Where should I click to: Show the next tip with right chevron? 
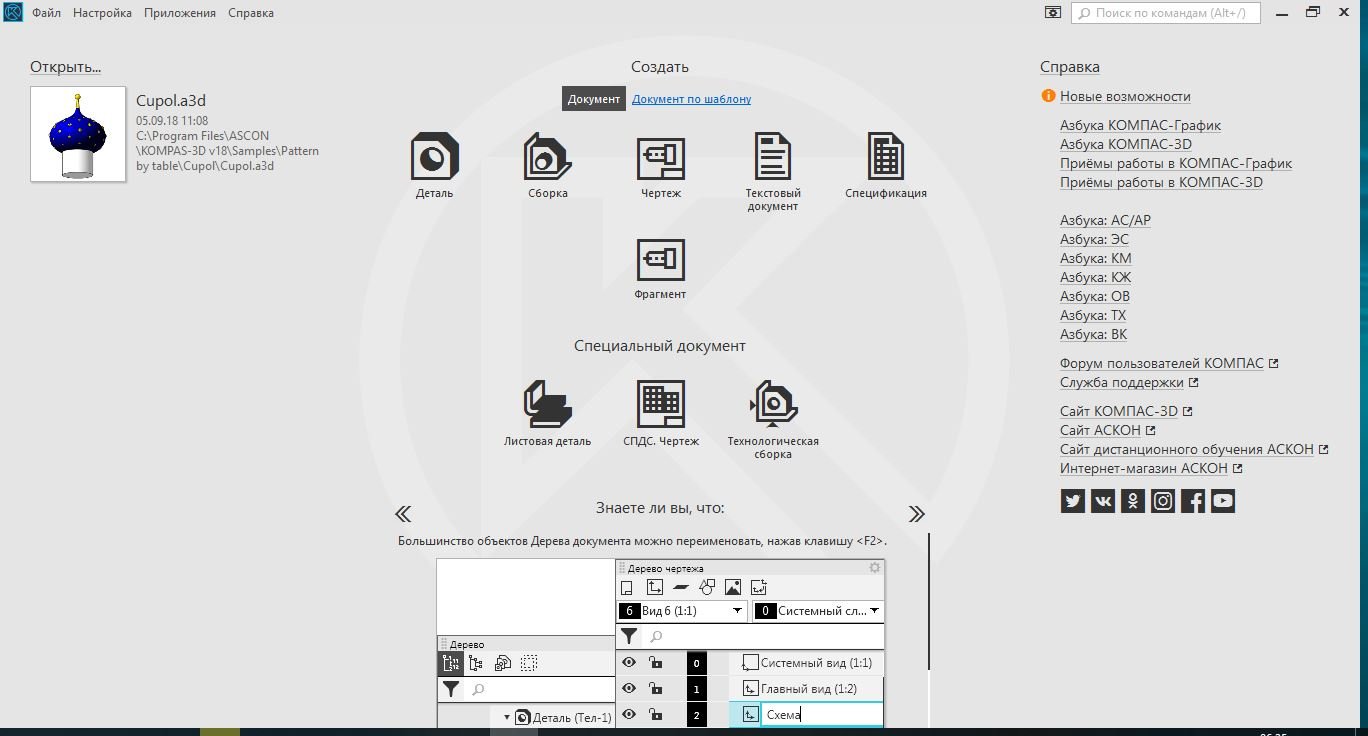[x=916, y=514]
